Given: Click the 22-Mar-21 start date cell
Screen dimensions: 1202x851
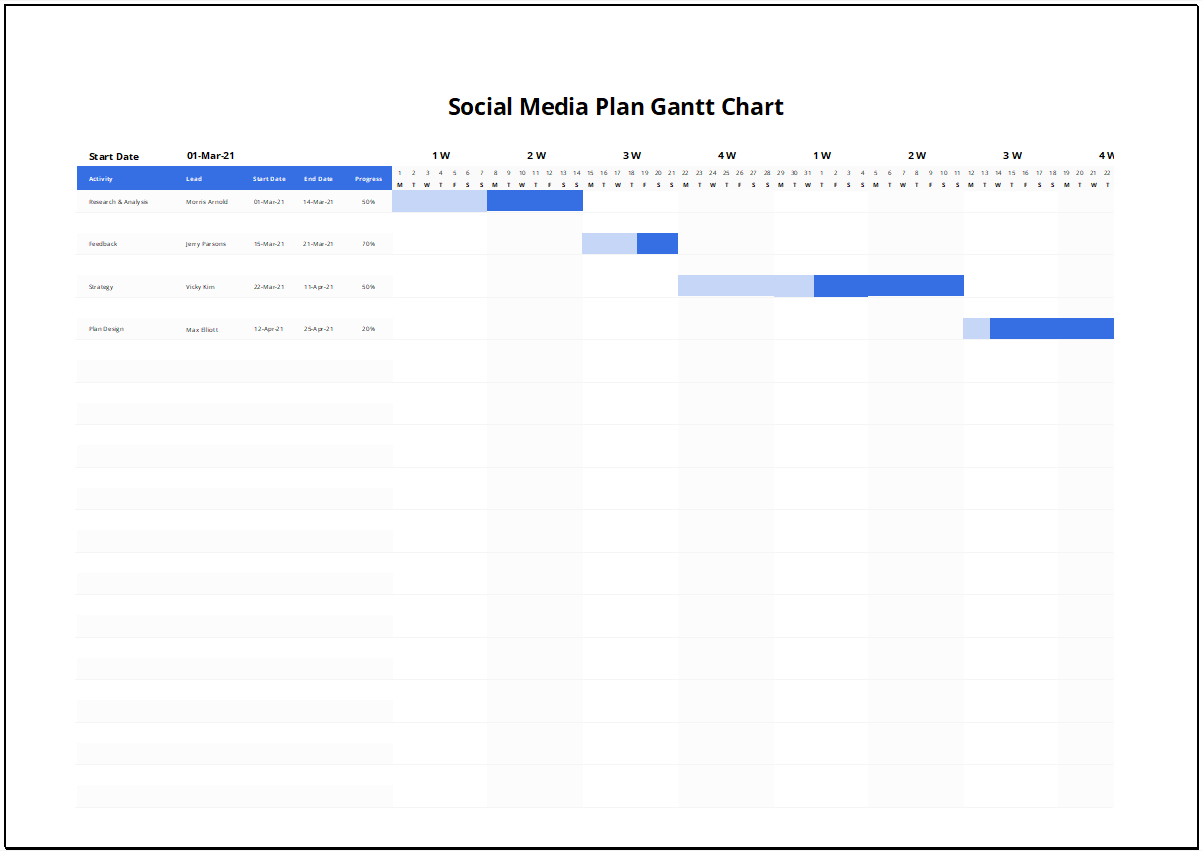Looking at the screenshot, I should pos(269,287).
